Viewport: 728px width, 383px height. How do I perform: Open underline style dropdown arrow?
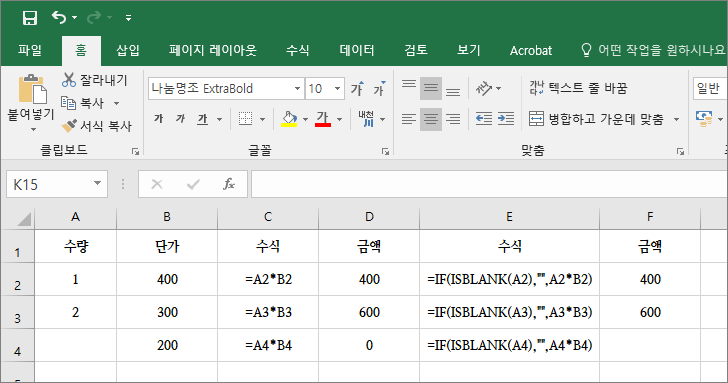coord(220,119)
